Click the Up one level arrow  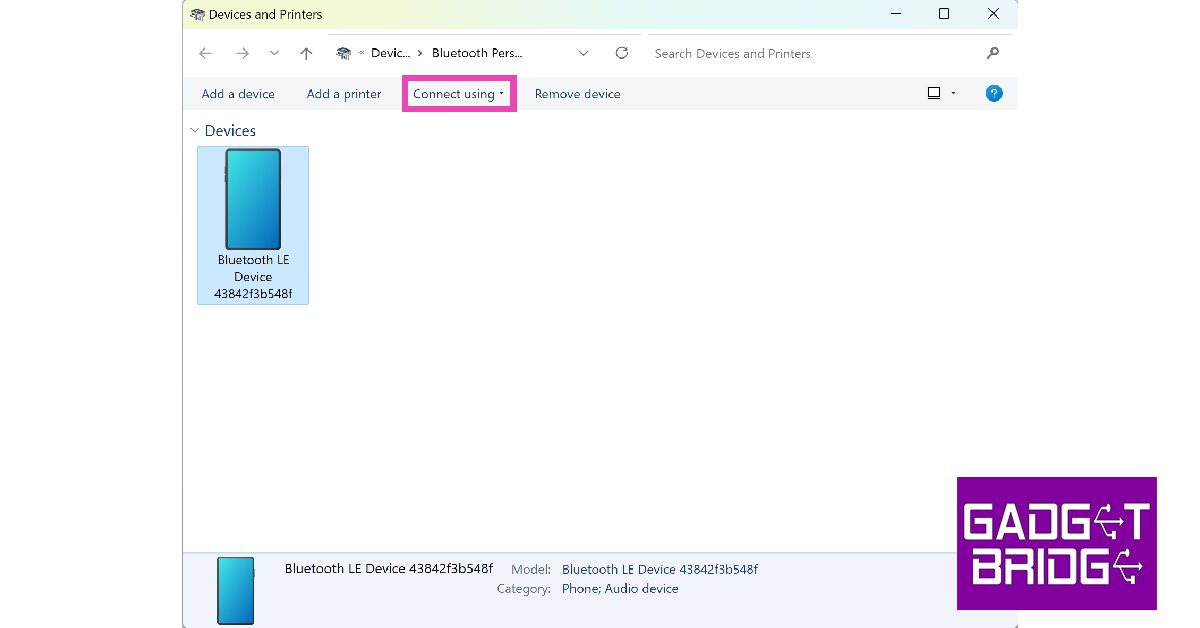click(306, 54)
